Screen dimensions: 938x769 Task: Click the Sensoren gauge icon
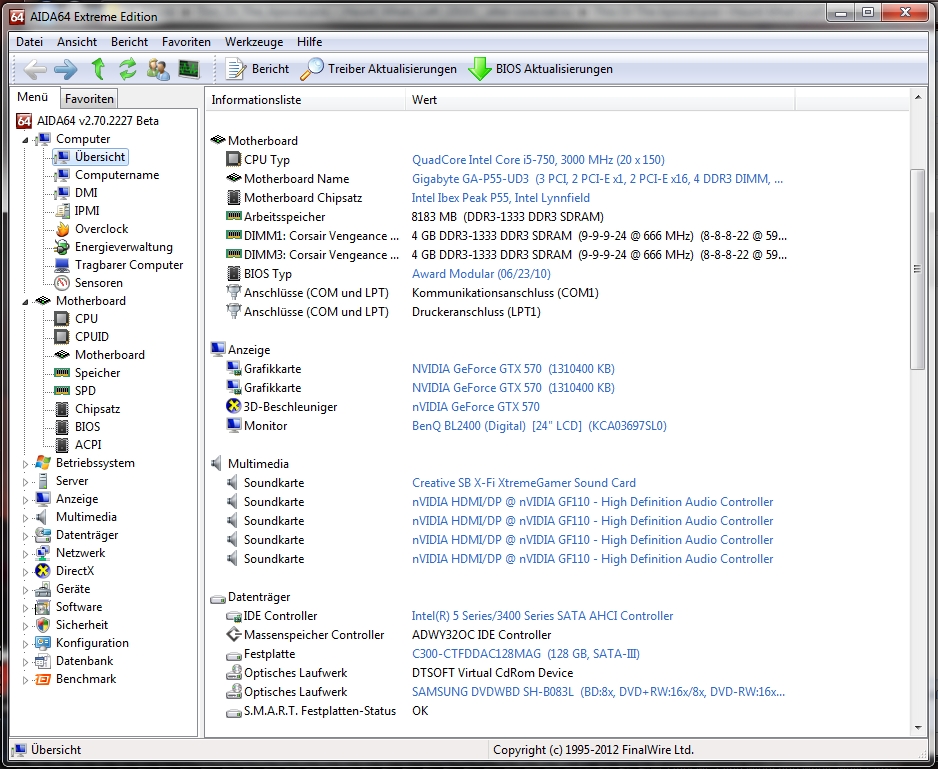pyautogui.click(x=62, y=282)
